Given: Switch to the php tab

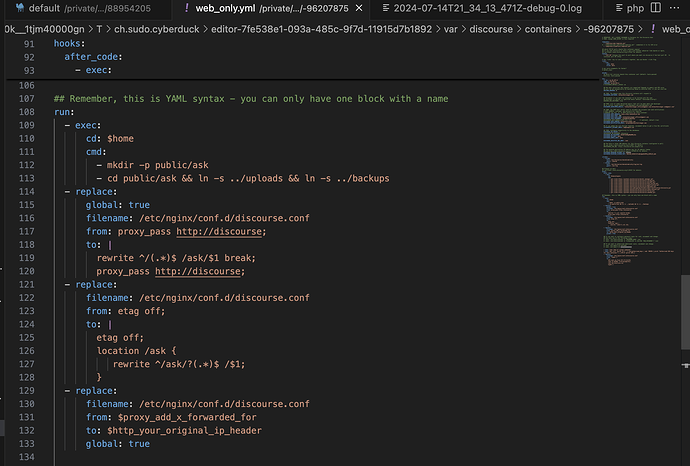Looking at the screenshot, I should click(x=630, y=8).
